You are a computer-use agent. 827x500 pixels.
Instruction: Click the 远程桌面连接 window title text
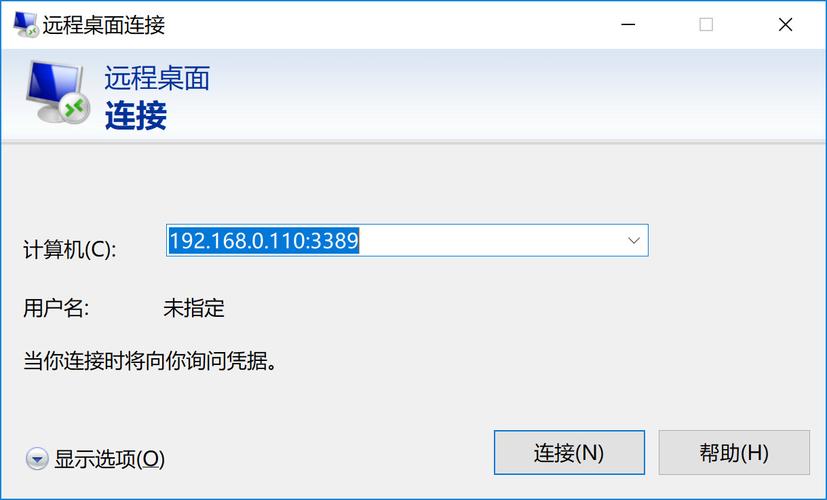coord(104,25)
